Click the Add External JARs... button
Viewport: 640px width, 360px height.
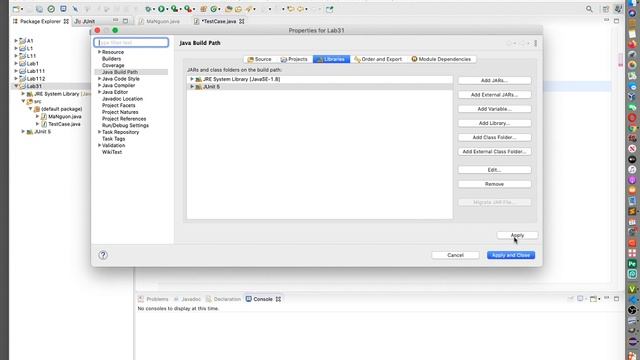[494, 95]
